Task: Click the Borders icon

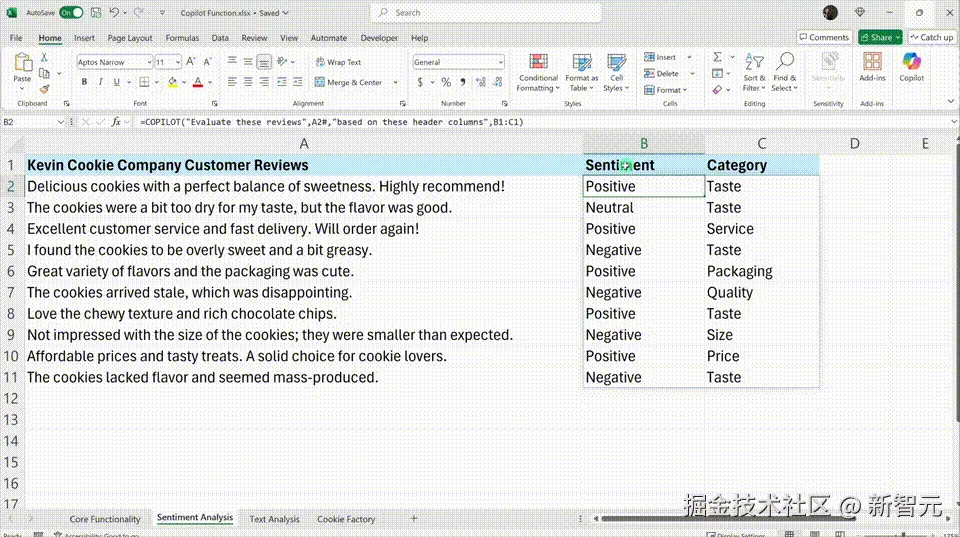Action: (x=144, y=82)
